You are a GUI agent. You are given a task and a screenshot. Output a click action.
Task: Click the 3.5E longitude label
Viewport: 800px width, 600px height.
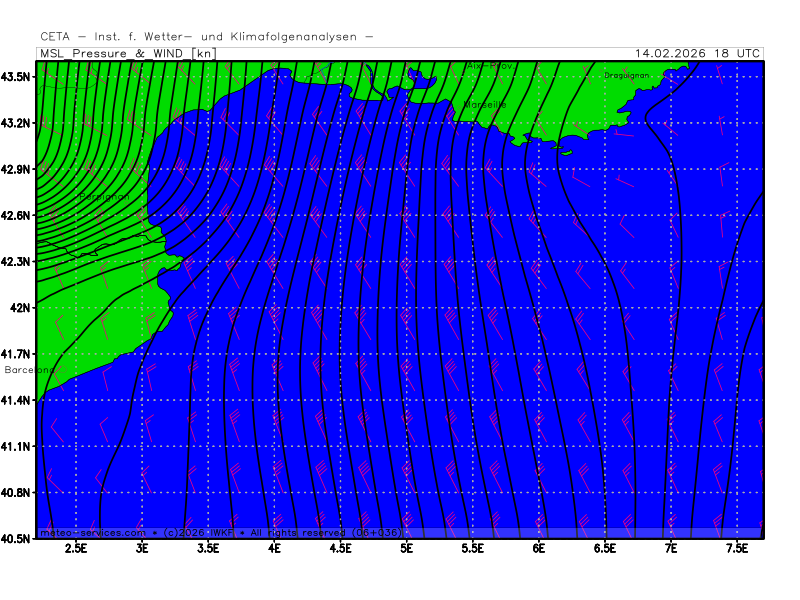208,548
